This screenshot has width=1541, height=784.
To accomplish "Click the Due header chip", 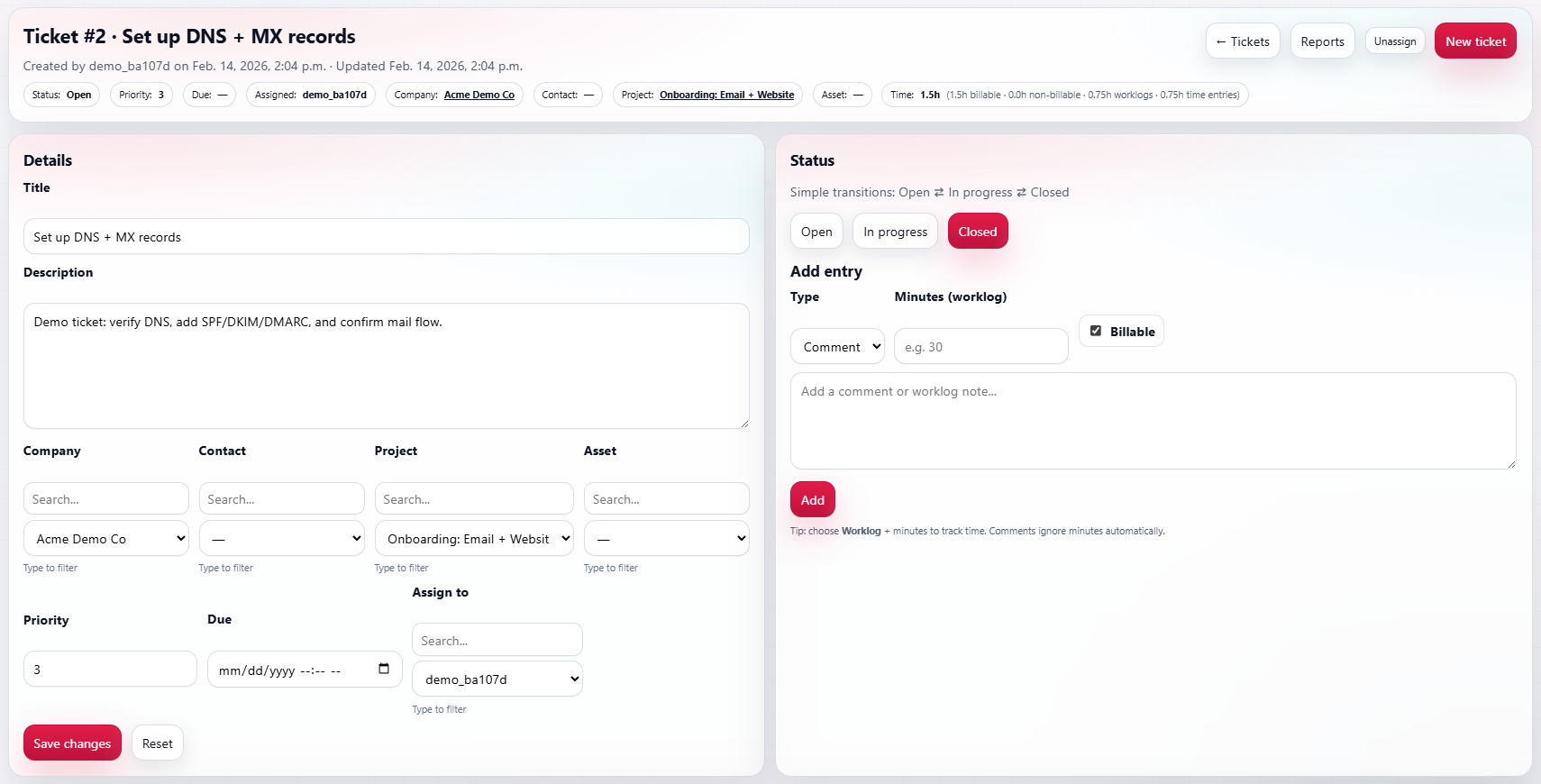I will tap(209, 95).
